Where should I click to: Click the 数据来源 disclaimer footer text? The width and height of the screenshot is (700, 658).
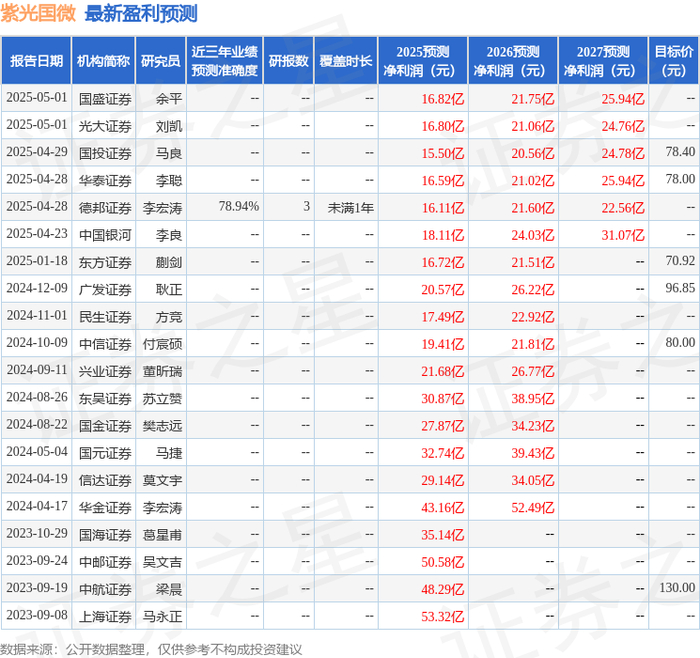(x=151, y=650)
